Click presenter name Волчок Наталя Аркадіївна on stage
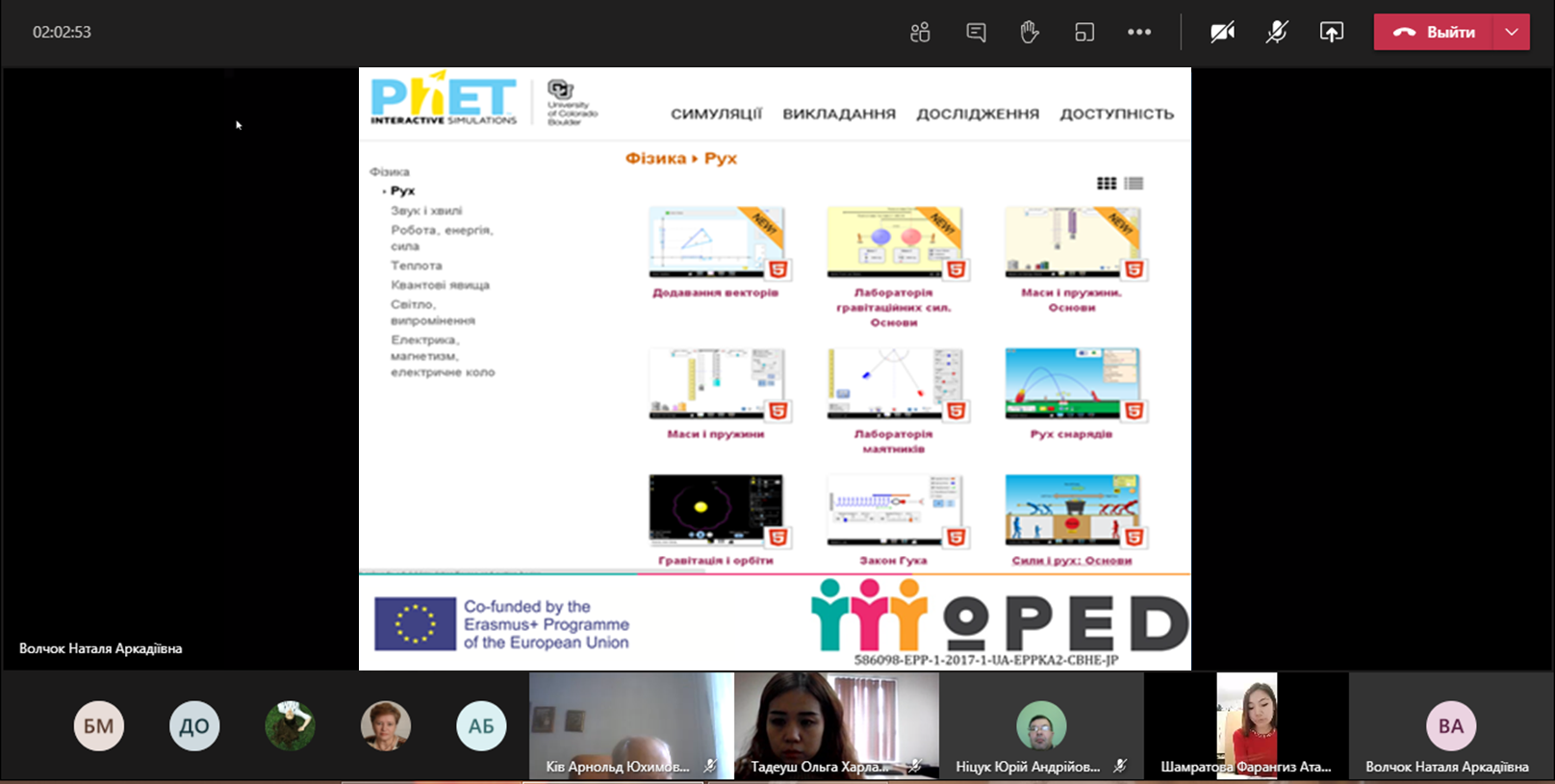1555x784 pixels. click(x=100, y=648)
